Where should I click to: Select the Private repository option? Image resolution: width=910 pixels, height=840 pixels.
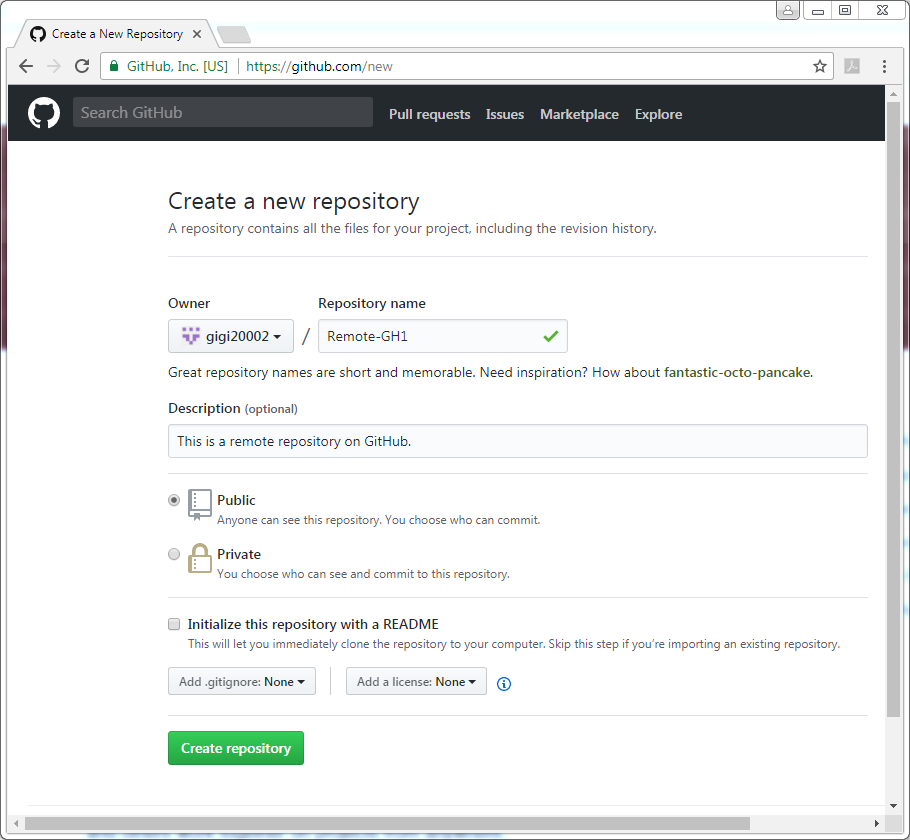[x=174, y=554]
